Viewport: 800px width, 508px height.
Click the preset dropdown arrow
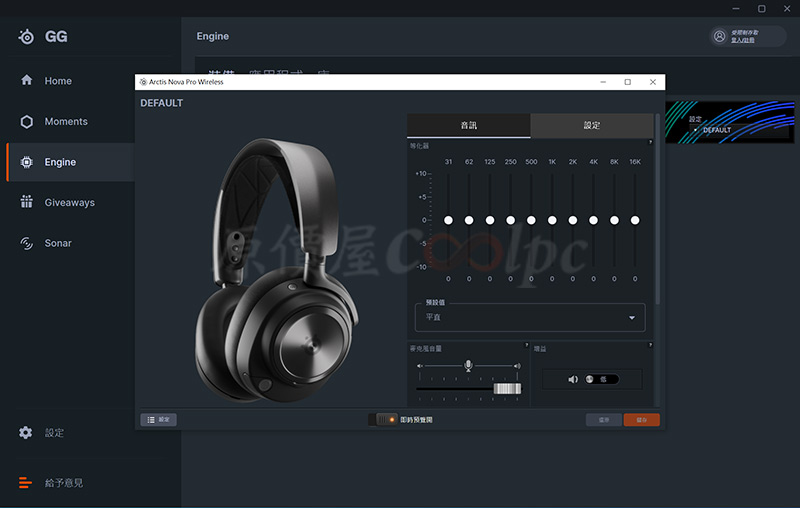[x=632, y=318]
